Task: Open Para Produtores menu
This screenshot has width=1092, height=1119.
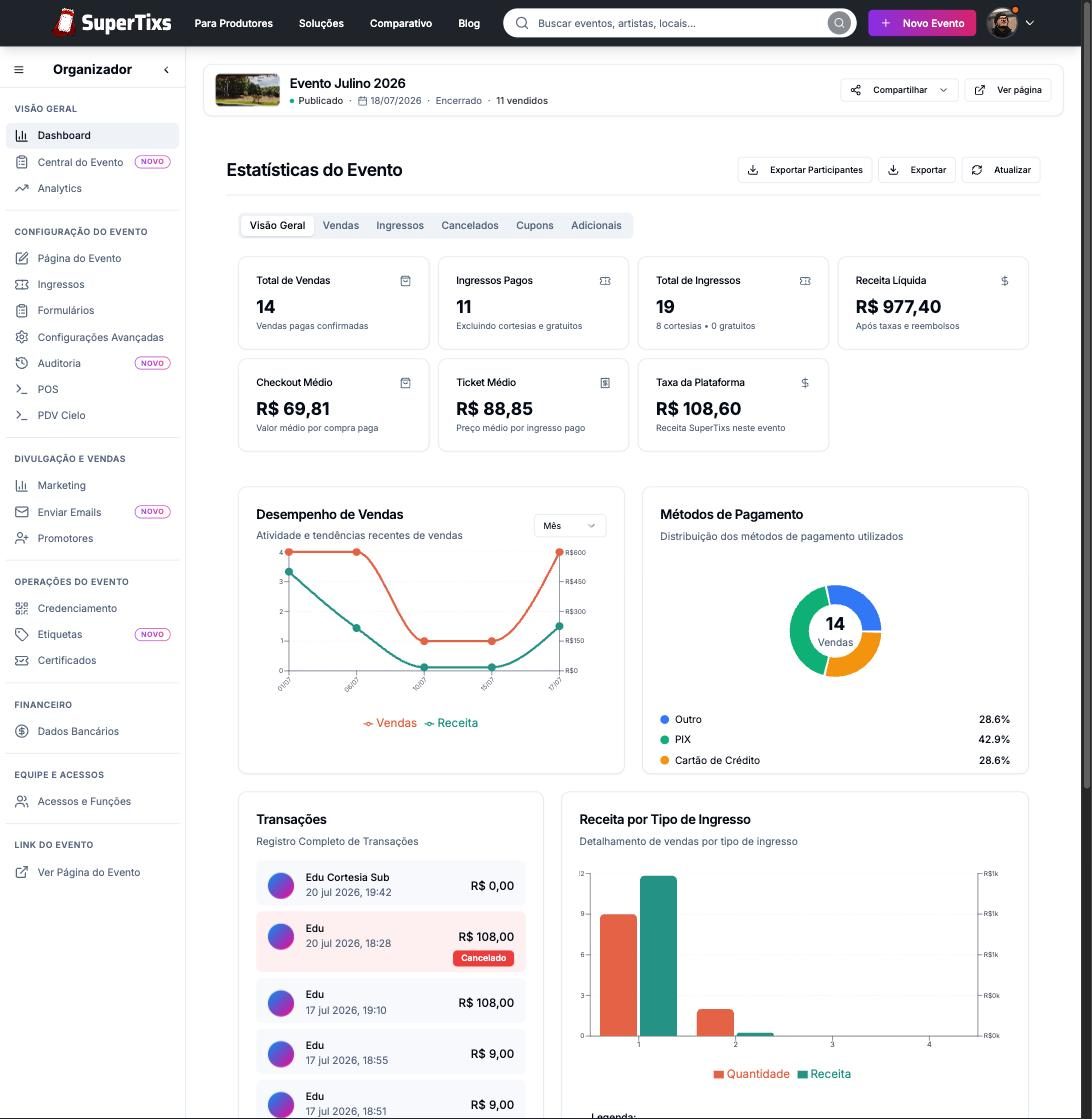Action: 233,23
